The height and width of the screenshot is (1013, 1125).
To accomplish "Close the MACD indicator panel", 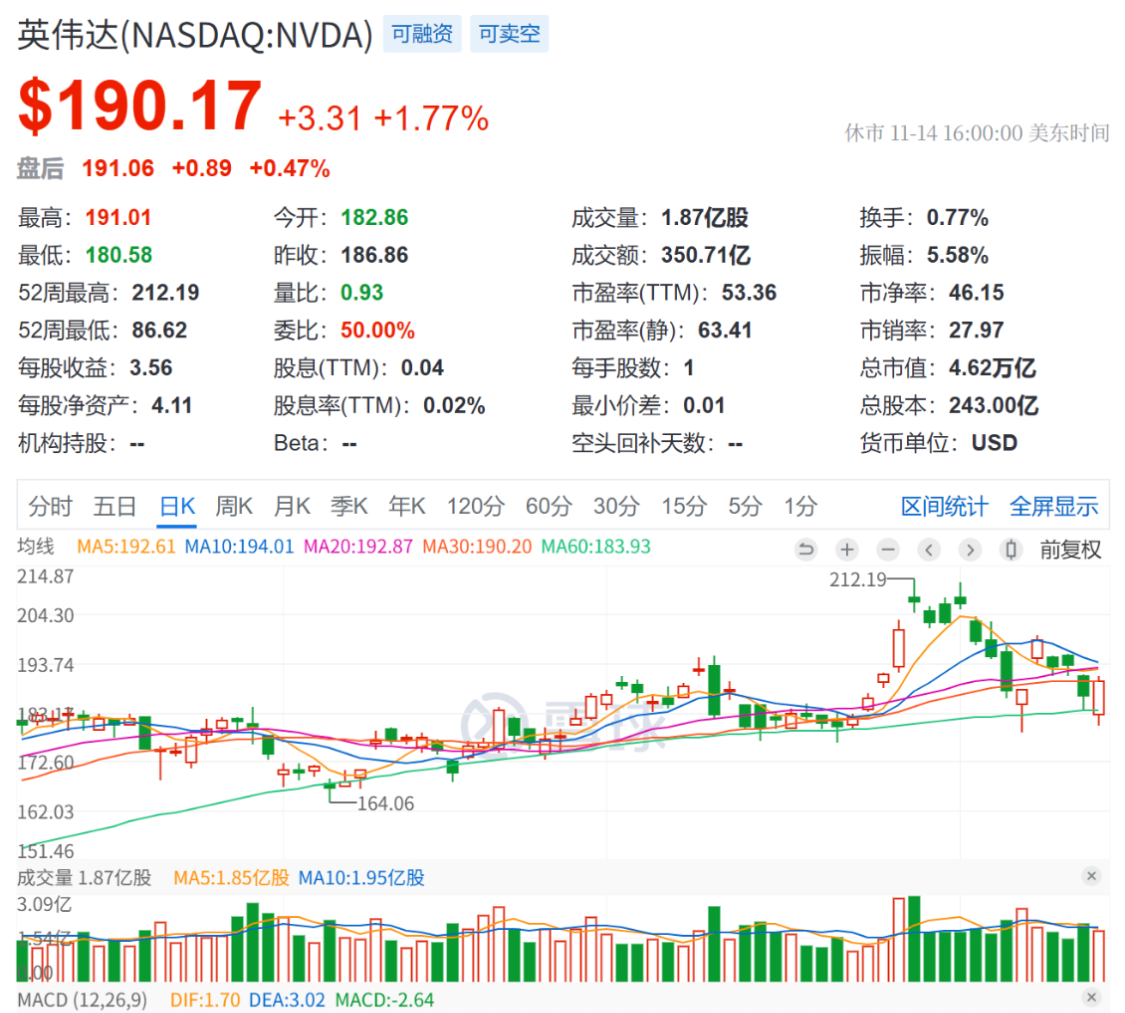I will pyautogui.click(x=1091, y=998).
